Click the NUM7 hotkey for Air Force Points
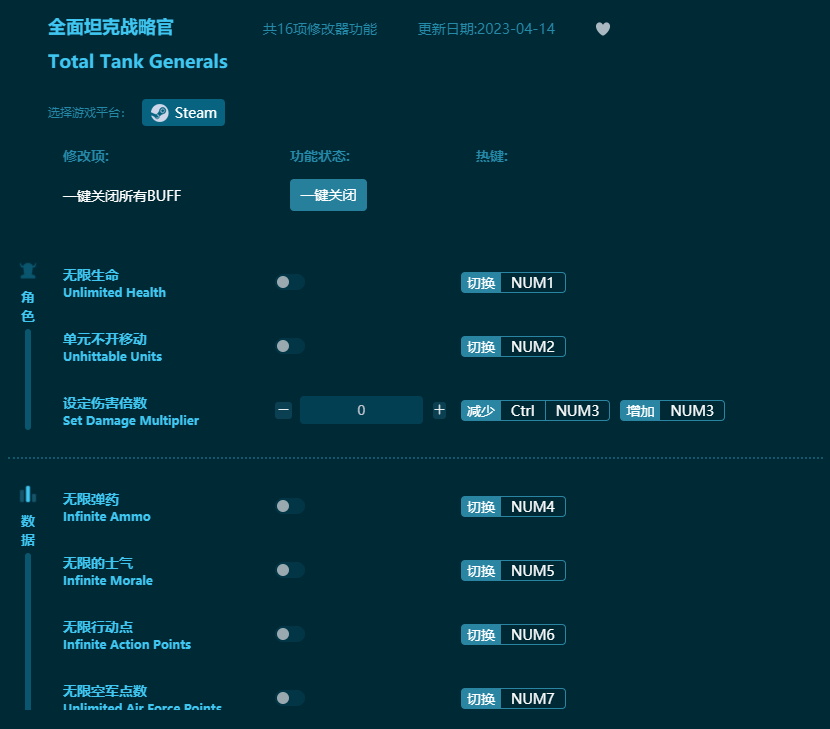Screen dimensions: 830x729 pos(513,698)
